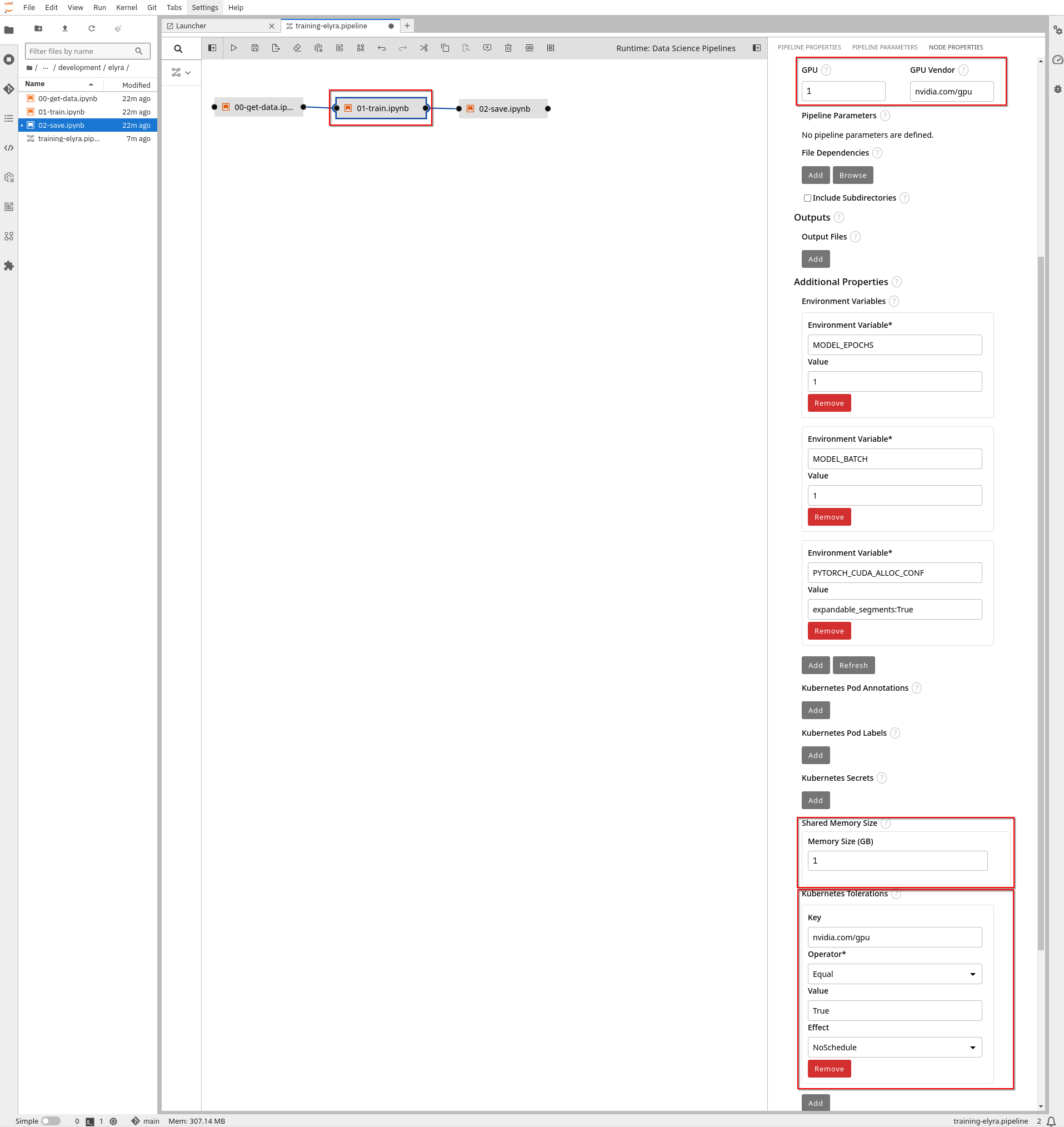
Task: Open a new launcher tab with plus button
Action: point(407,26)
